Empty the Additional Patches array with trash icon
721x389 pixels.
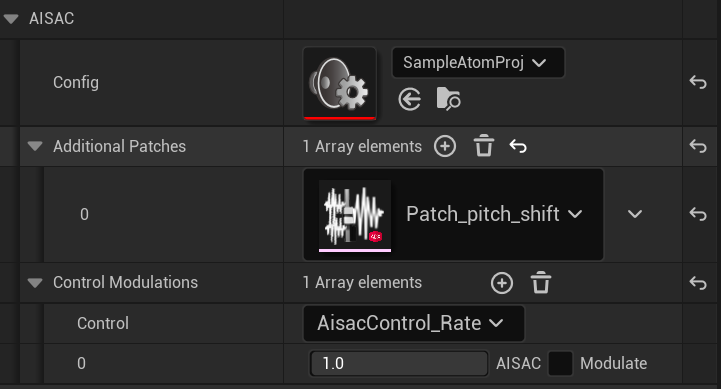click(484, 146)
